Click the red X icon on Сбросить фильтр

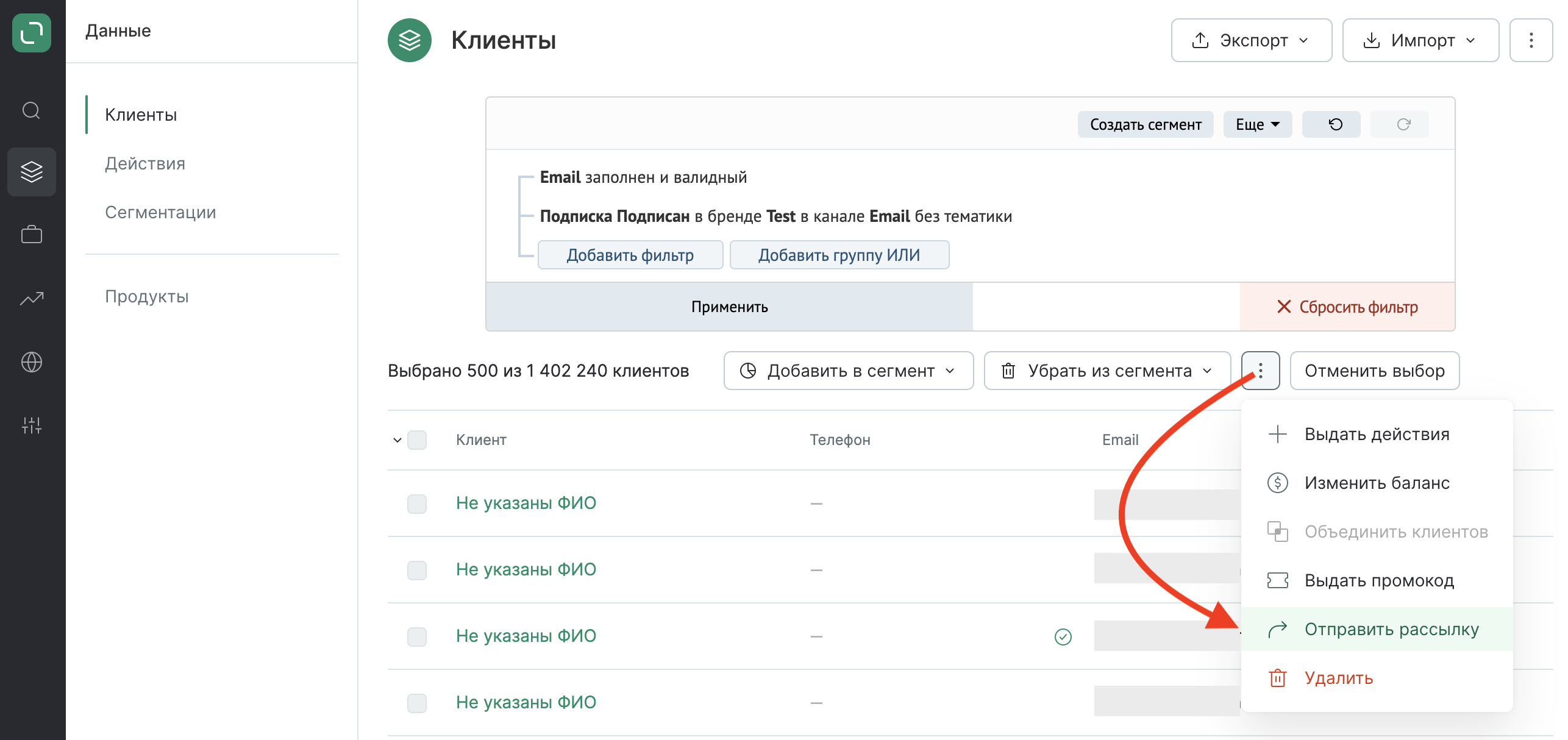pos(1284,307)
